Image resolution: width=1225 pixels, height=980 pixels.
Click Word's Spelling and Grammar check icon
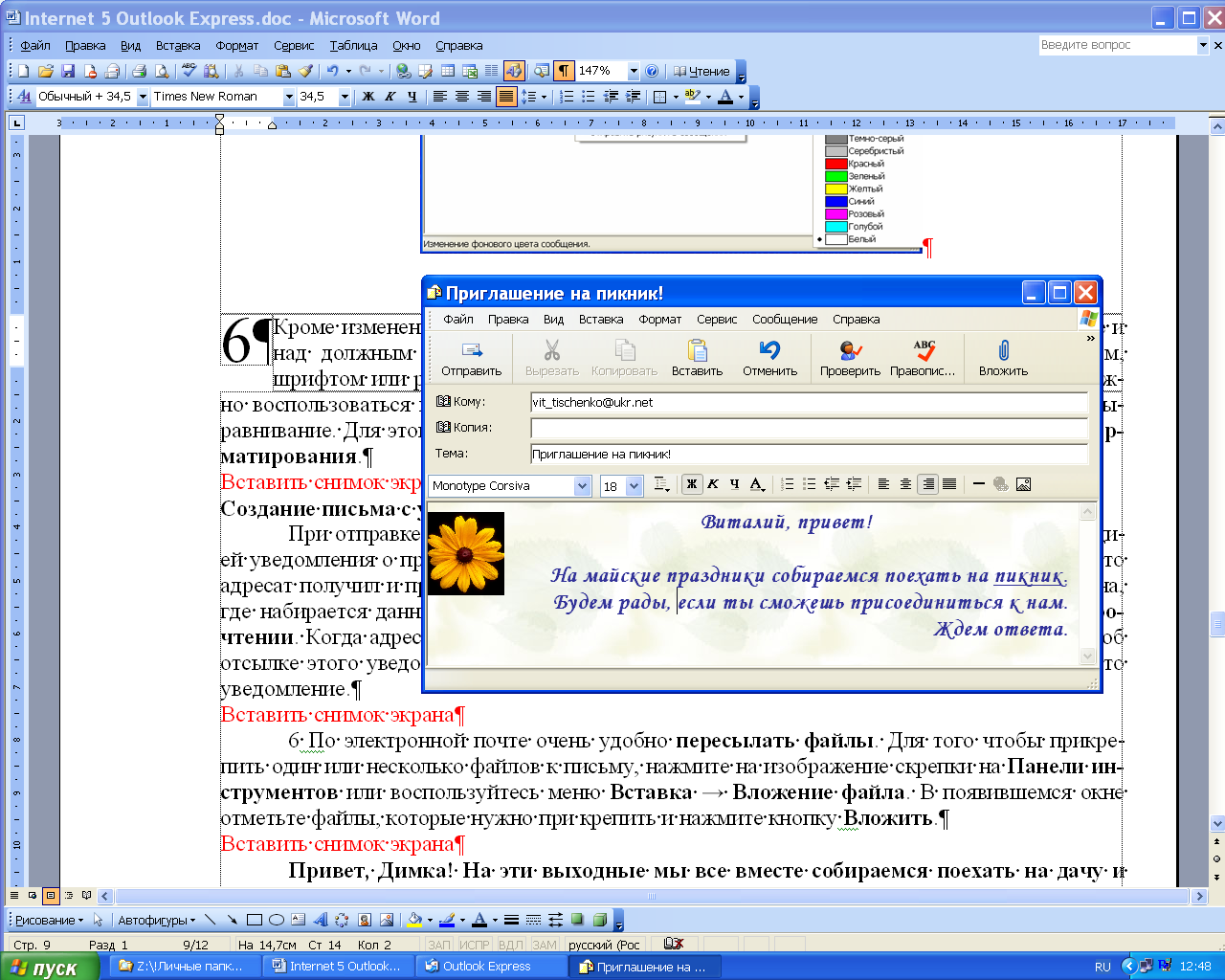(x=189, y=71)
